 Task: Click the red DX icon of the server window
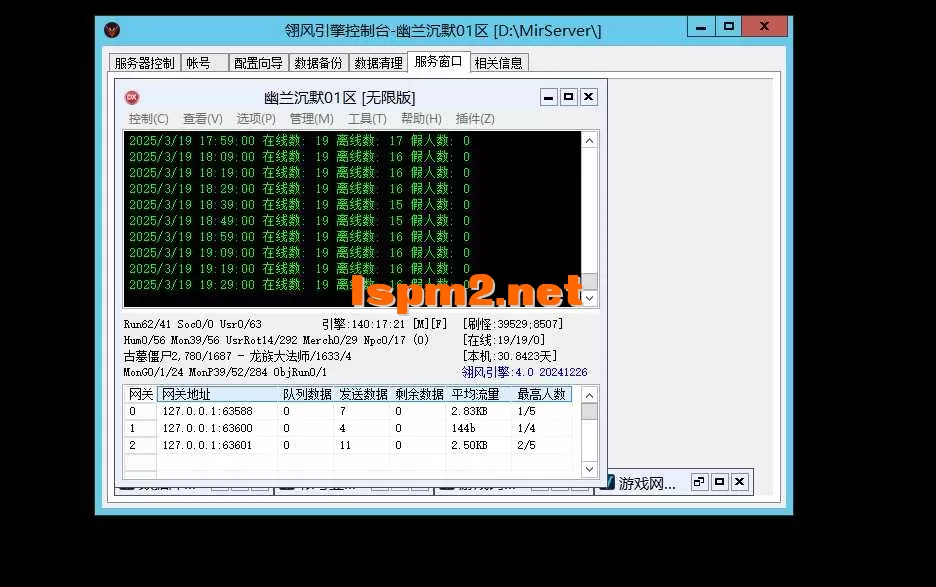[x=131, y=97]
